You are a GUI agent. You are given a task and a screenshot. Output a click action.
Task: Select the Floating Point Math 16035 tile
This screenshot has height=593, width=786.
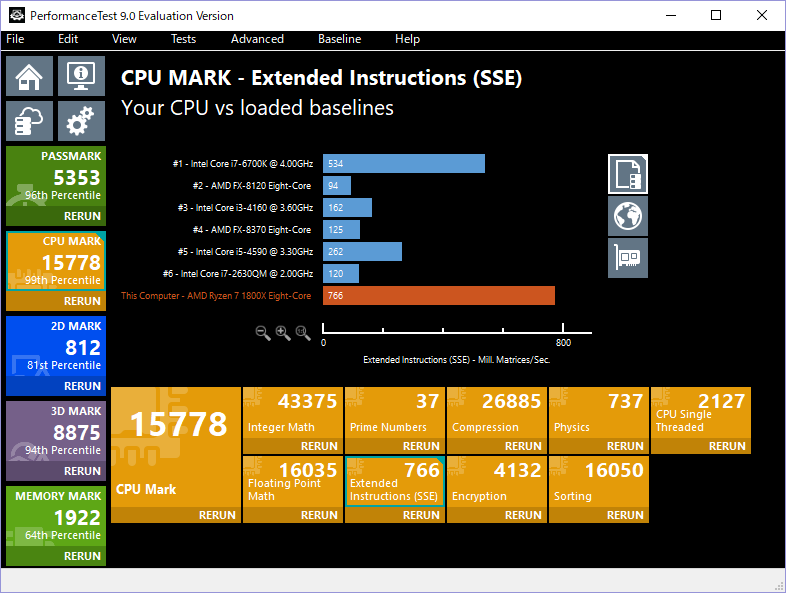(x=293, y=481)
